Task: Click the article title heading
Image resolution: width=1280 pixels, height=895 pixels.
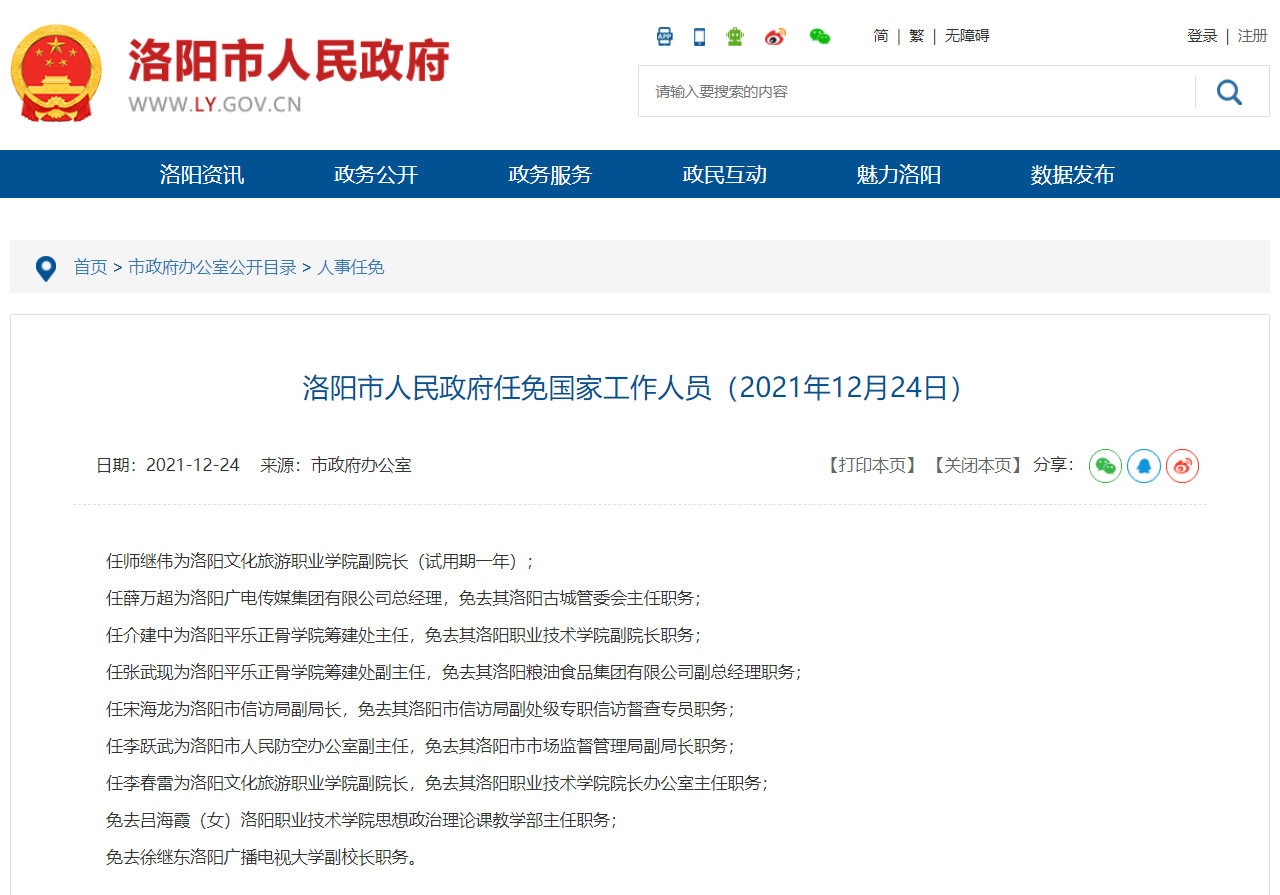Action: tap(633, 388)
